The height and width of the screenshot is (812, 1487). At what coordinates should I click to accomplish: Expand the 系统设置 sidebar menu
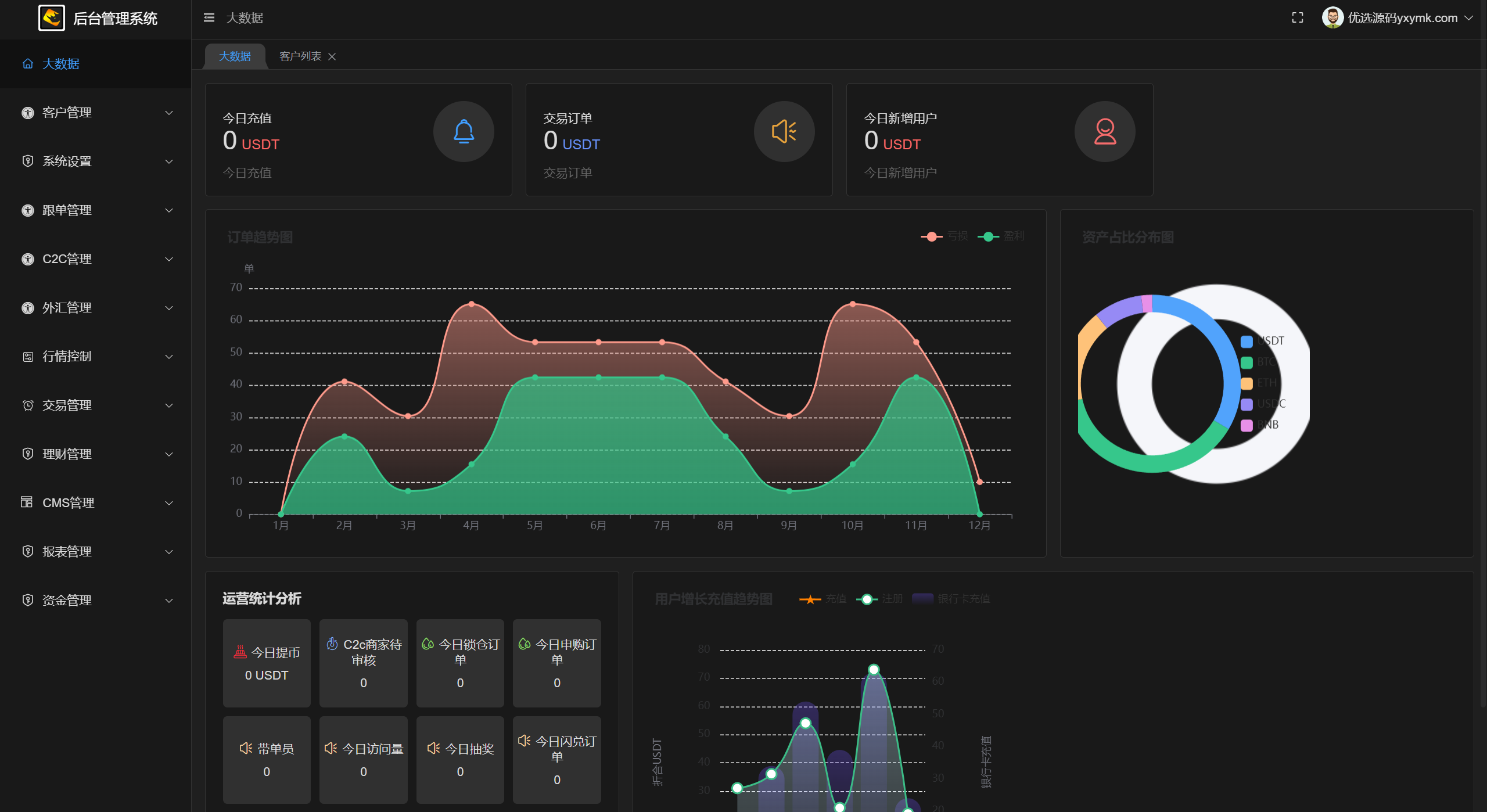pos(96,161)
